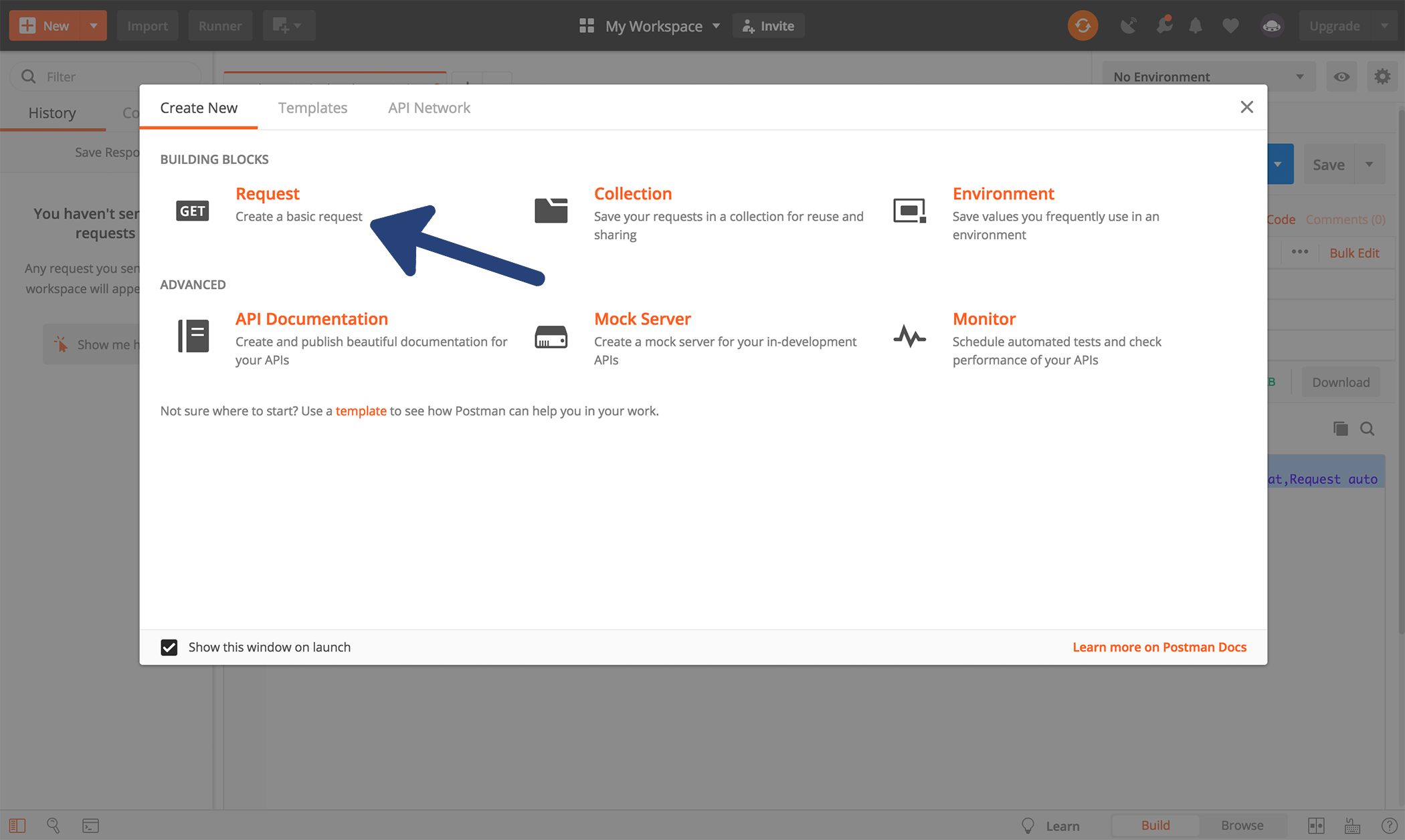The width and height of the screenshot is (1405, 840).
Task: Click the Comments (0) link
Action: pos(1345,219)
